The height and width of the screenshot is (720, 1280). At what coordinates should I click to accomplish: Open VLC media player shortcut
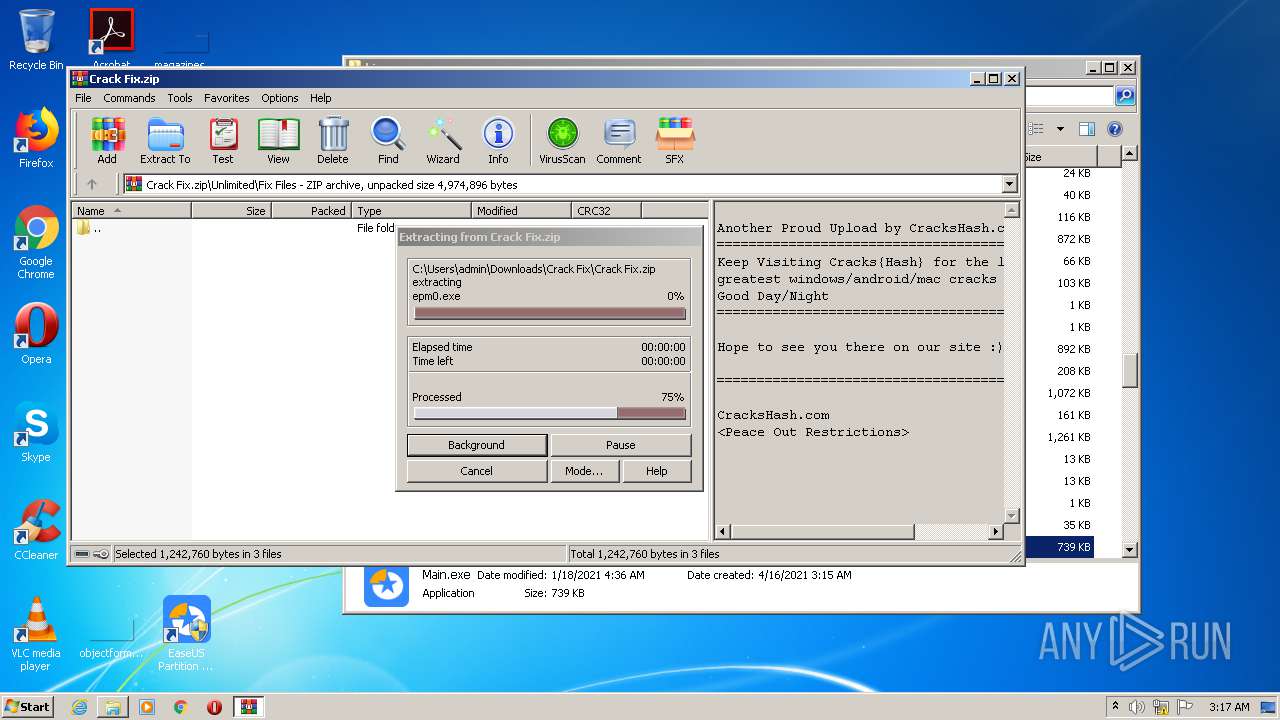tap(36, 634)
